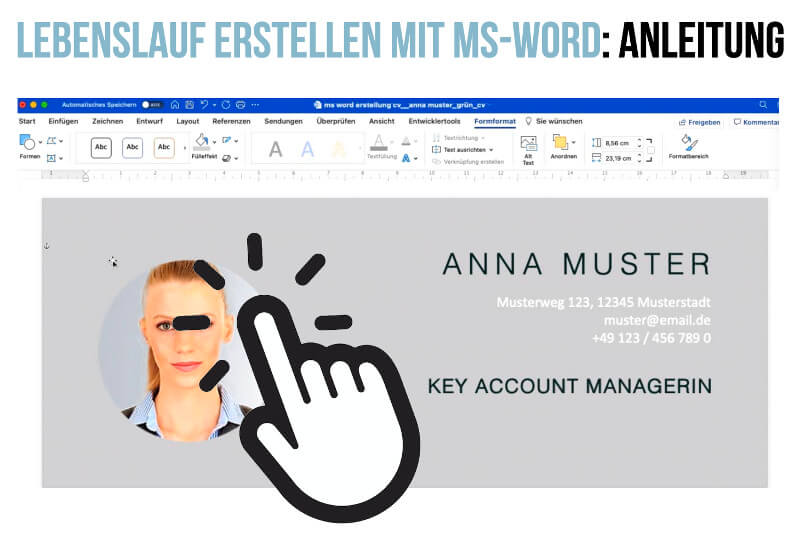The width and height of the screenshot is (800, 533).
Task: Click the Musterweg 123, 12345 Musterstadt line
Action: coord(604,302)
